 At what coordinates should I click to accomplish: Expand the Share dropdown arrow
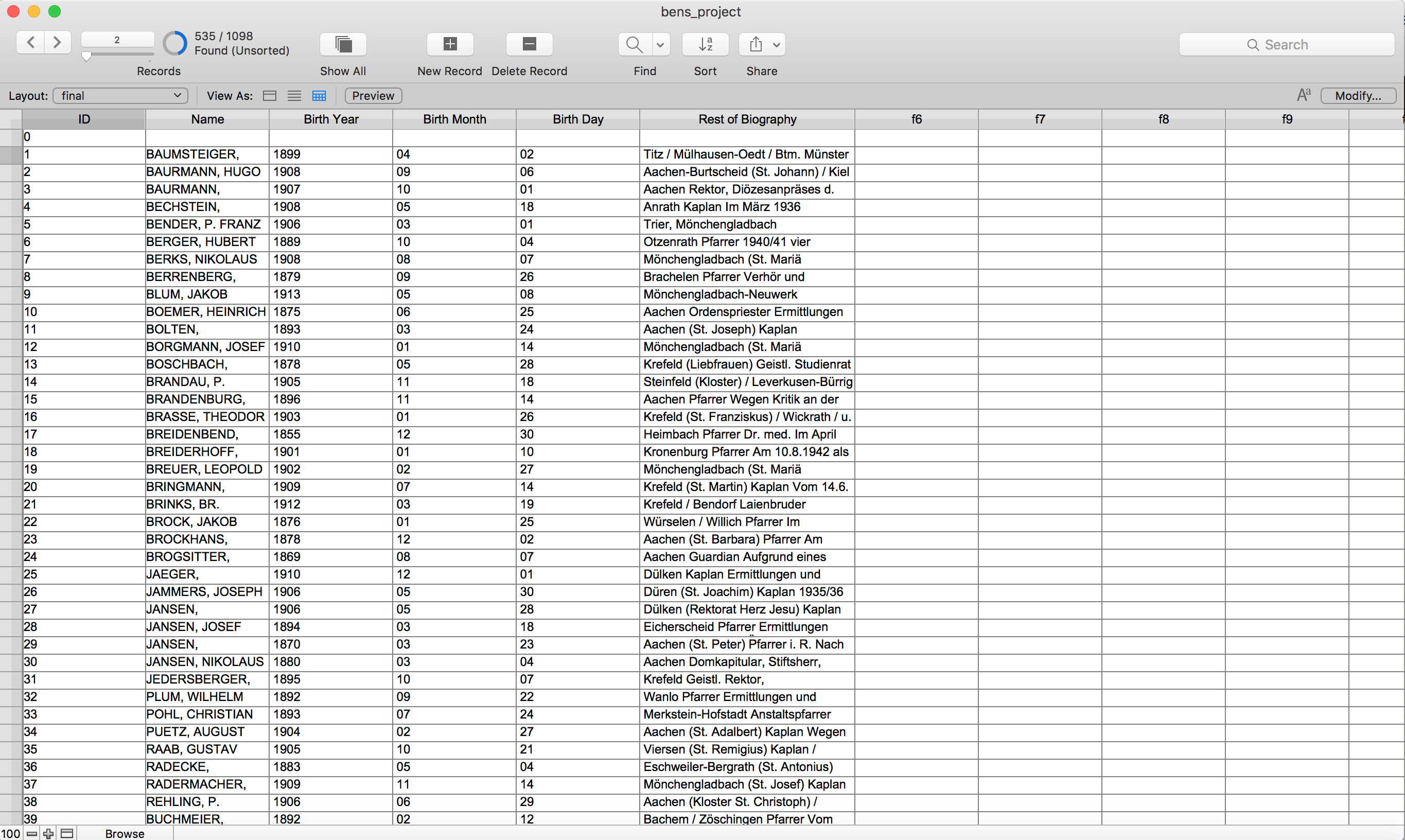click(x=776, y=44)
